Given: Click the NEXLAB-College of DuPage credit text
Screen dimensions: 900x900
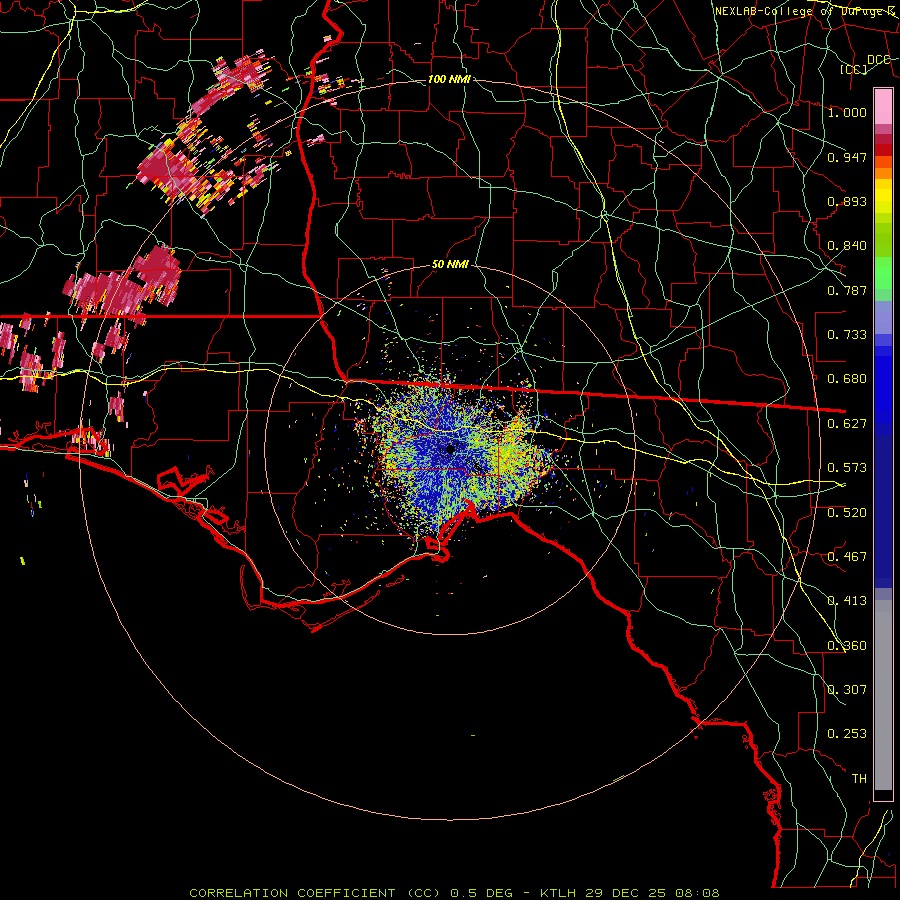Looking at the screenshot, I should click(x=805, y=11).
